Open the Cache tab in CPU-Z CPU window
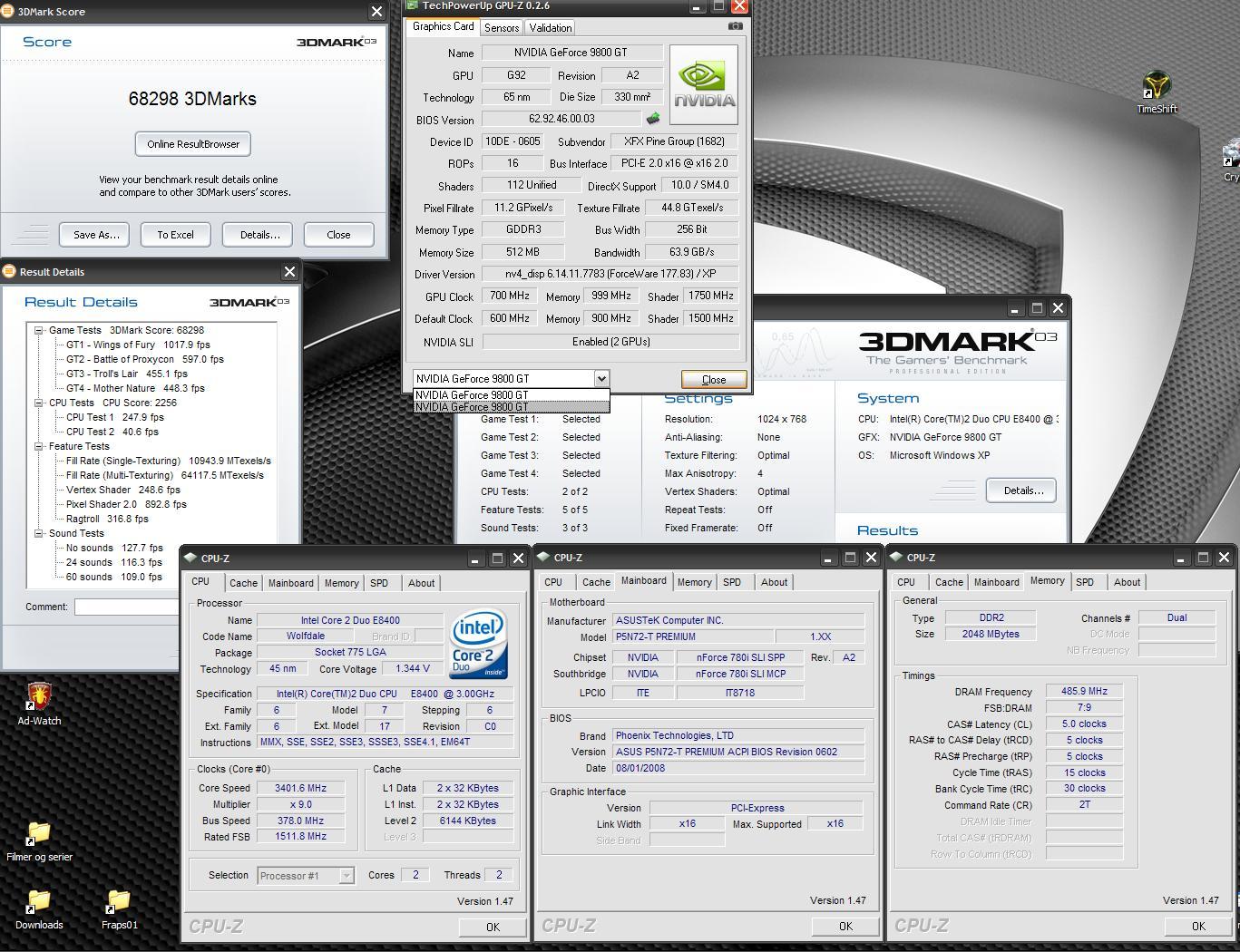Viewport: 1240px width, 952px height. pos(243,583)
